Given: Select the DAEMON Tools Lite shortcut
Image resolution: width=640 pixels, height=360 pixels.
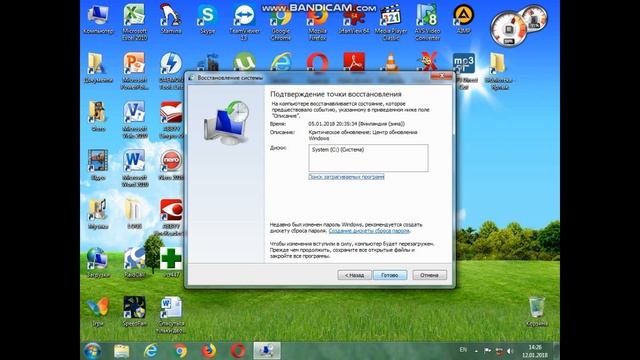Looking at the screenshot, I should (171, 71).
